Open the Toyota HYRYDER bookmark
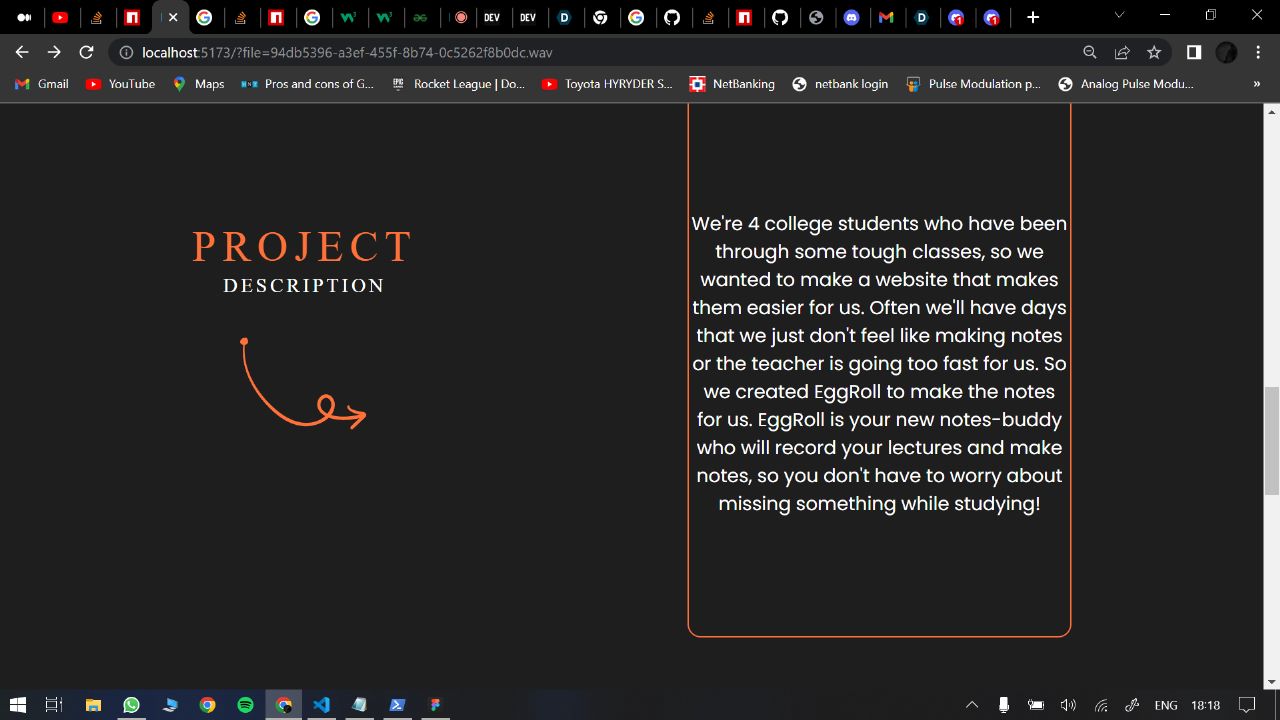 point(607,84)
